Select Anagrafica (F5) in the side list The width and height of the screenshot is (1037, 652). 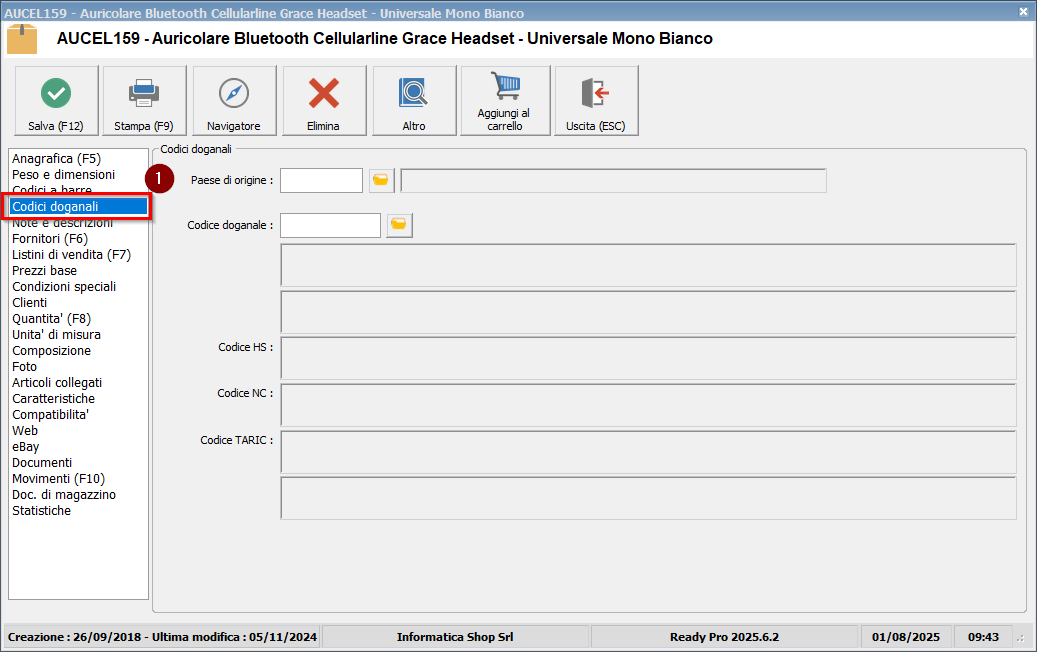coord(56,159)
